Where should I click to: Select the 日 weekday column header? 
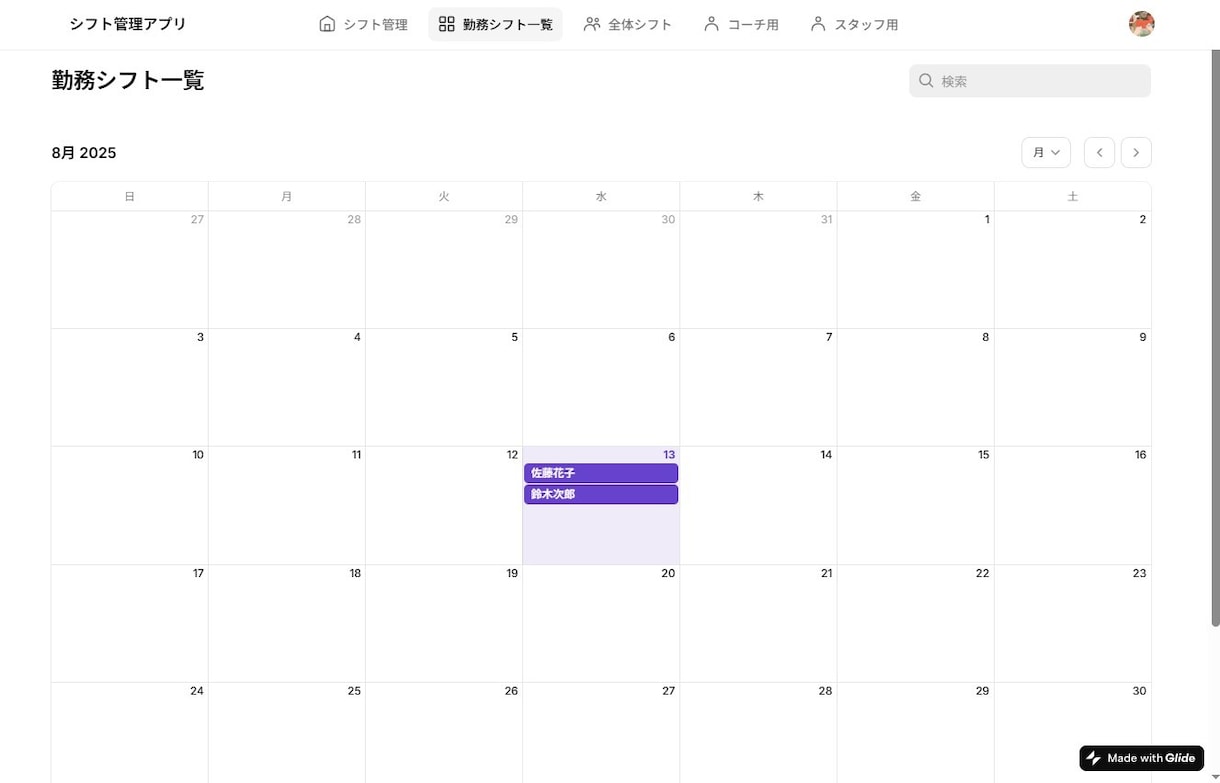130,197
